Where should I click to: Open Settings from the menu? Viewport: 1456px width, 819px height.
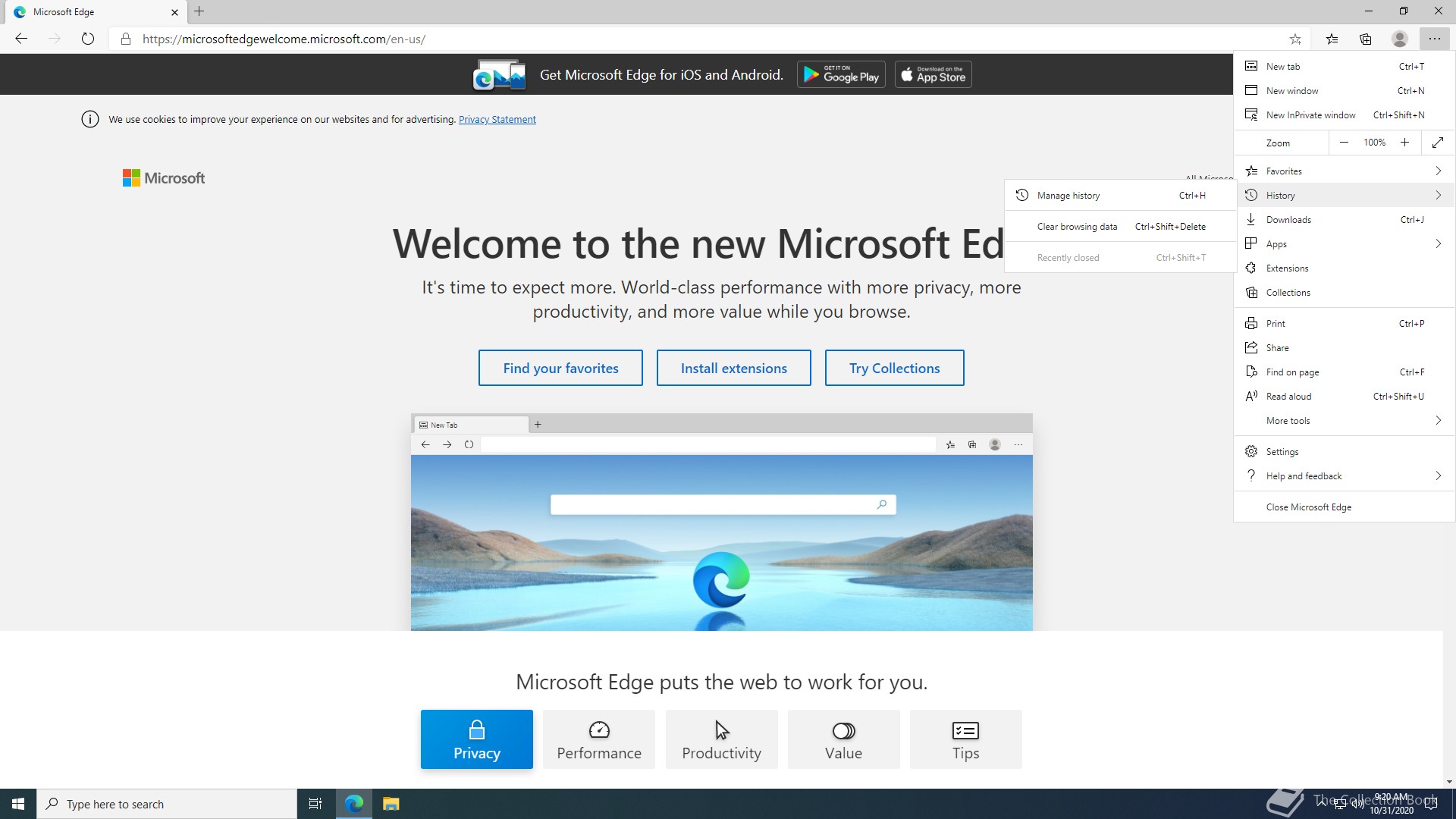pos(1282,452)
